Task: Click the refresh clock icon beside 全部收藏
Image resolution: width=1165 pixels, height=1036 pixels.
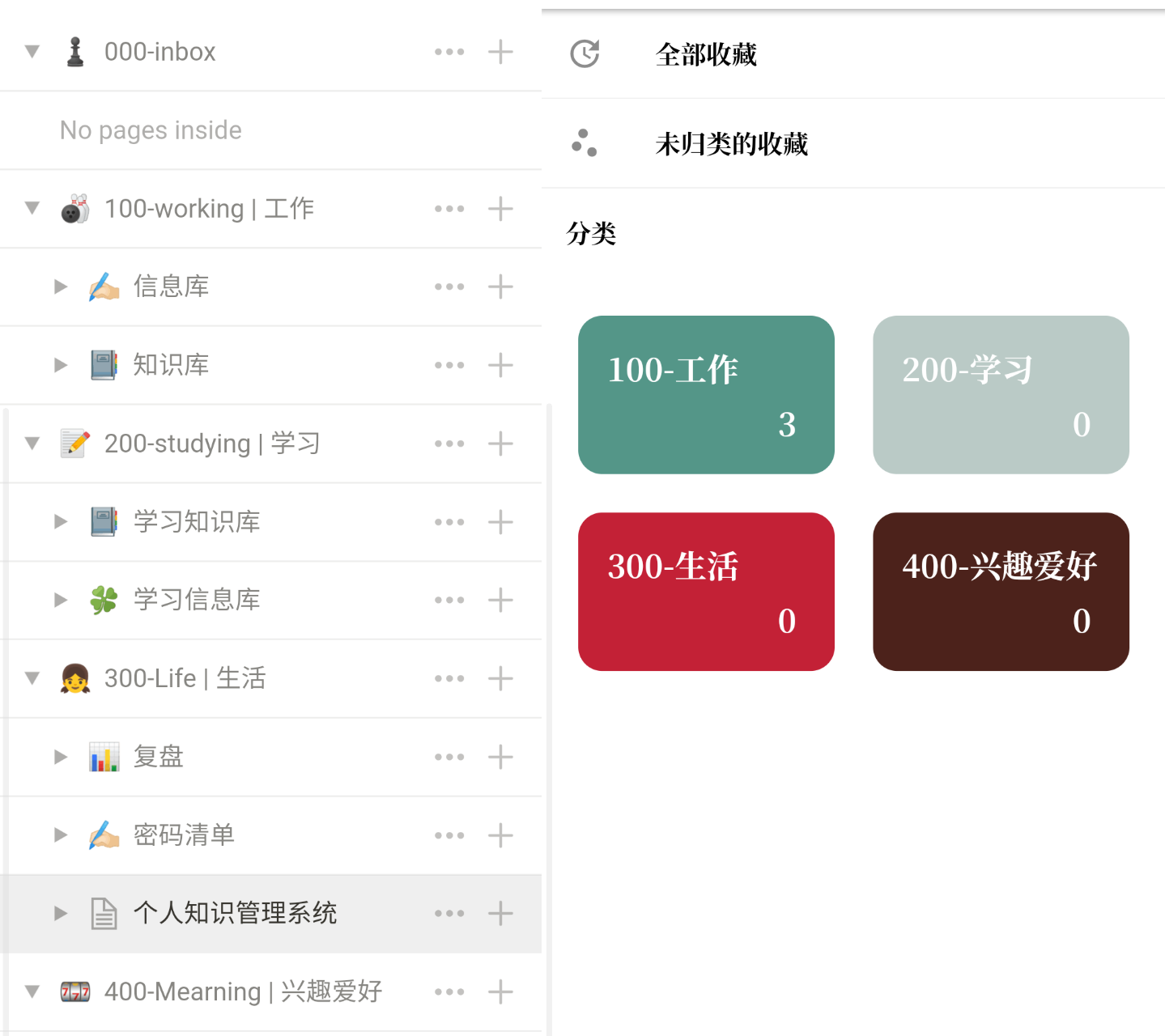Action: pyautogui.click(x=585, y=54)
